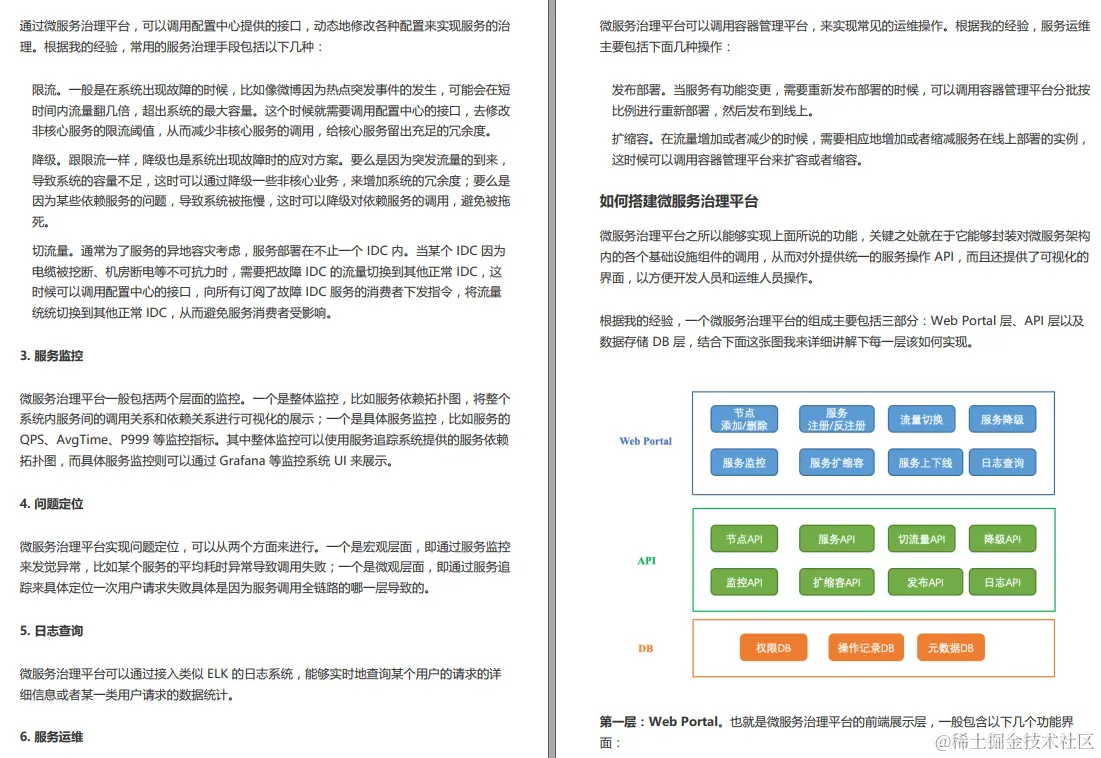This screenshot has height=758, width=1101.
Task: Click the 服务上下线 blue box
Action: [x=925, y=463]
